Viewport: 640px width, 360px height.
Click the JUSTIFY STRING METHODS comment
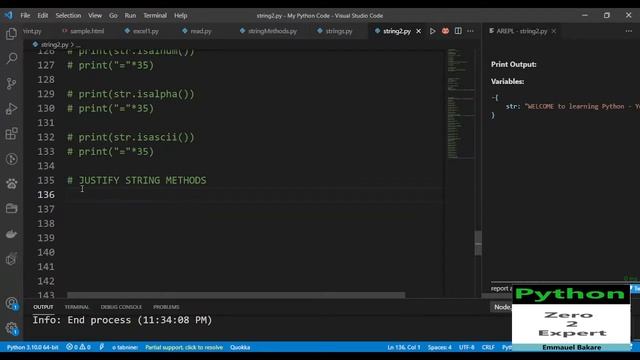(x=137, y=180)
